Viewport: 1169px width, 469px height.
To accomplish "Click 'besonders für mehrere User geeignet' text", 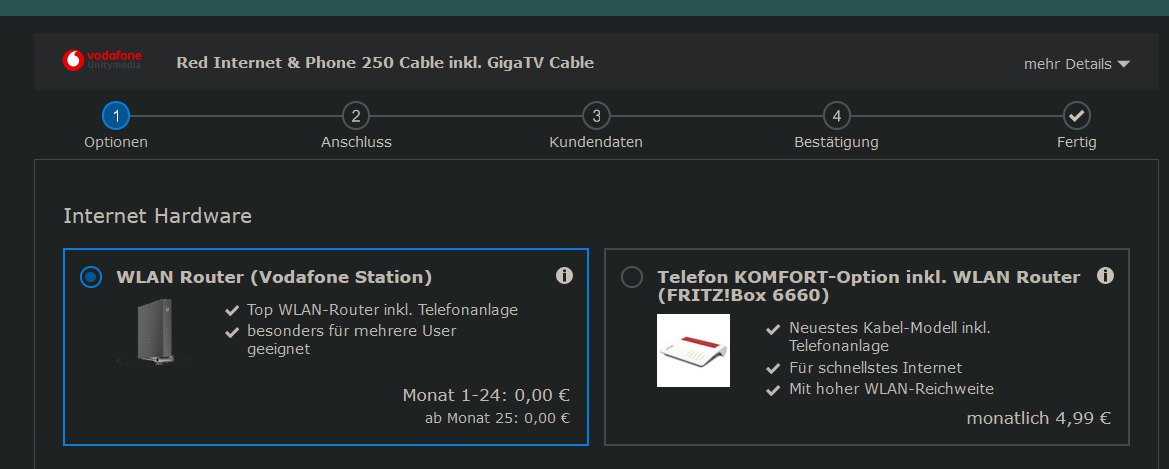I will 352,339.
